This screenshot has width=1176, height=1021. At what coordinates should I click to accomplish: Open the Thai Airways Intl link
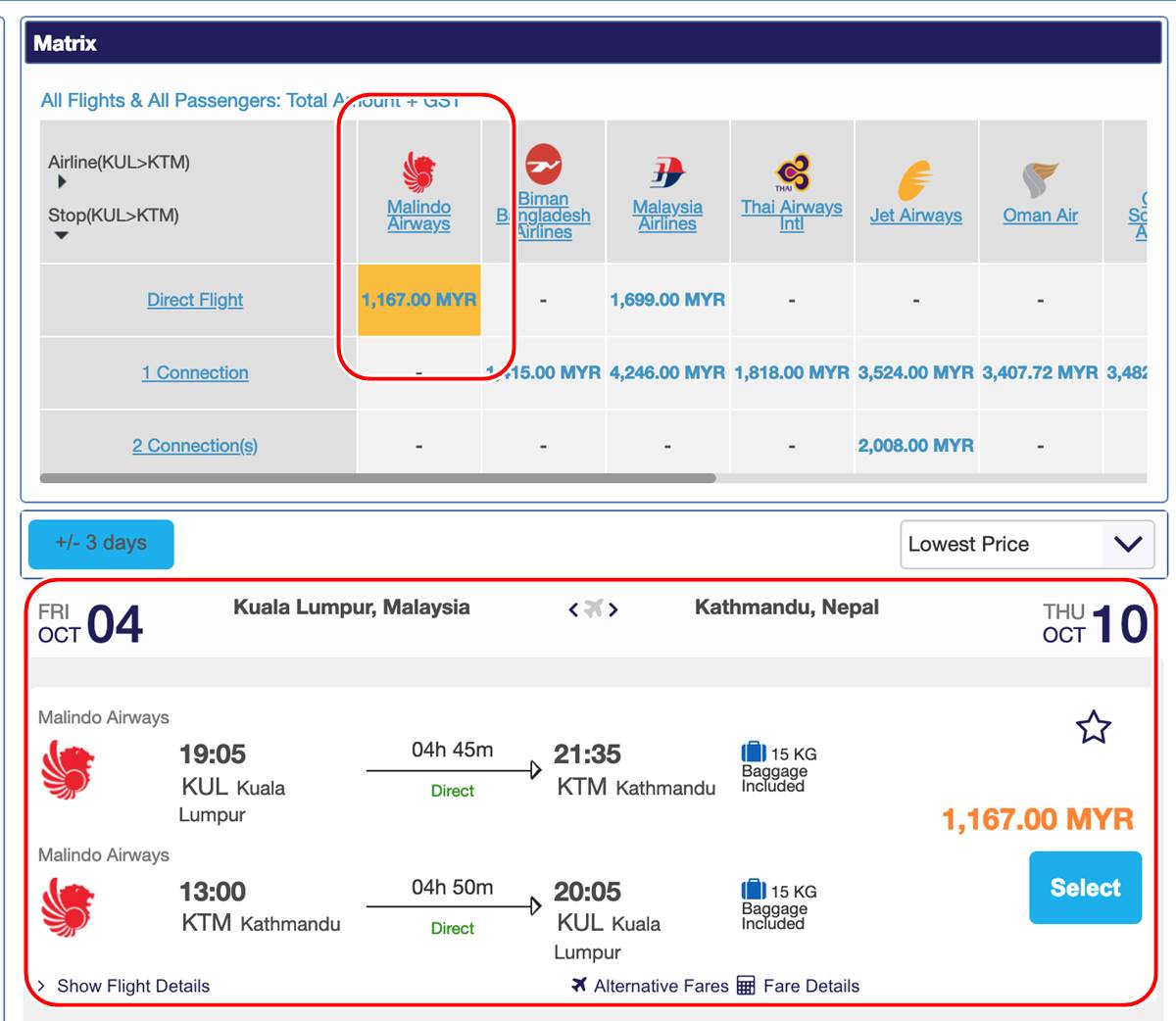click(792, 216)
